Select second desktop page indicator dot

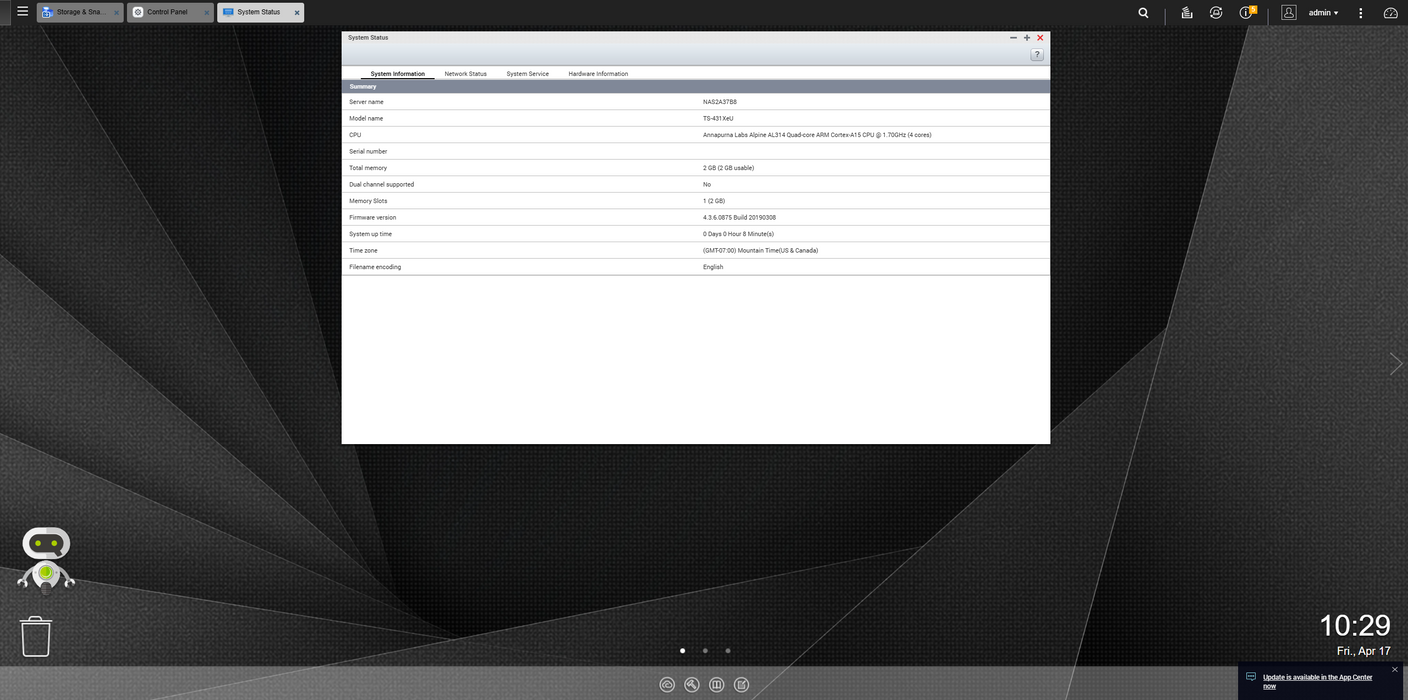pyautogui.click(x=705, y=651)
